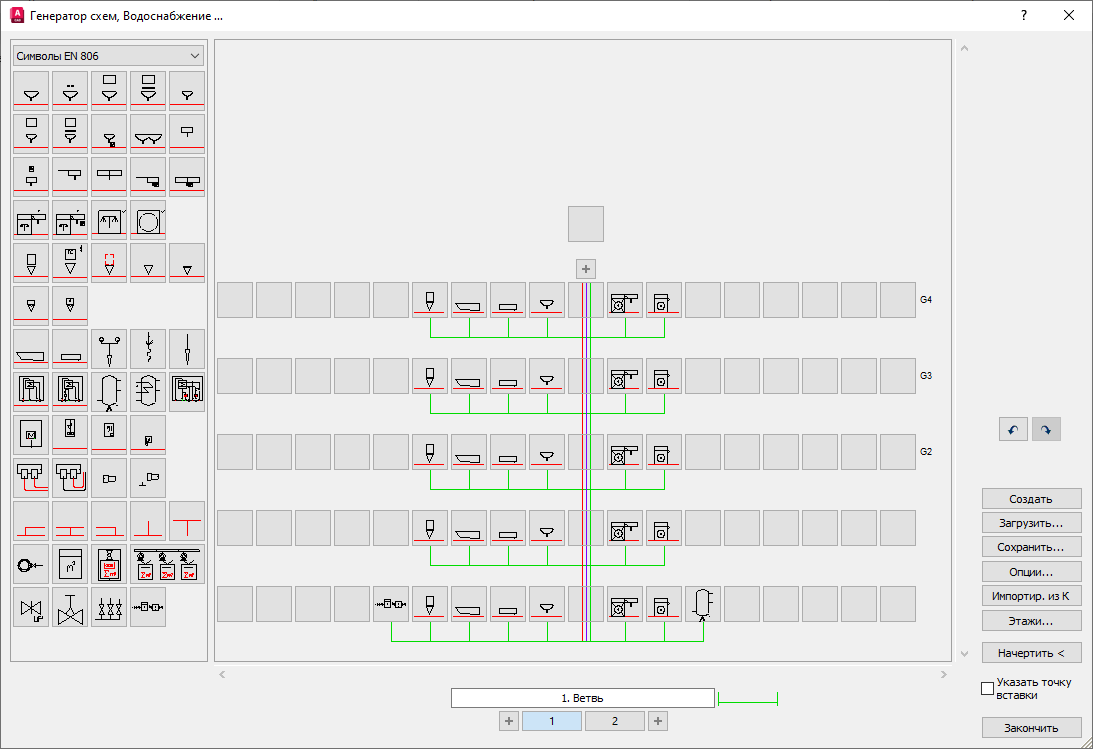Screen dimensions: 1093x749
Task: Add a branch with plus right of tab 2
Action: [x=658, y=721]
